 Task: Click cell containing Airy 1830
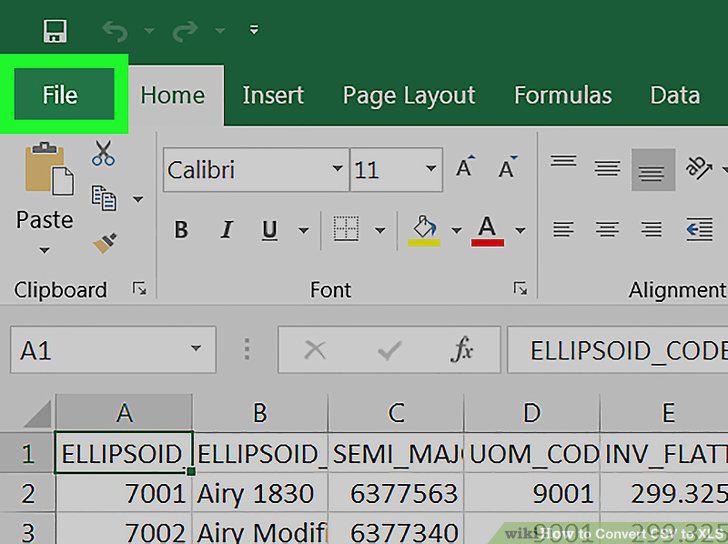pyautogui.click(x=260, y=493)
